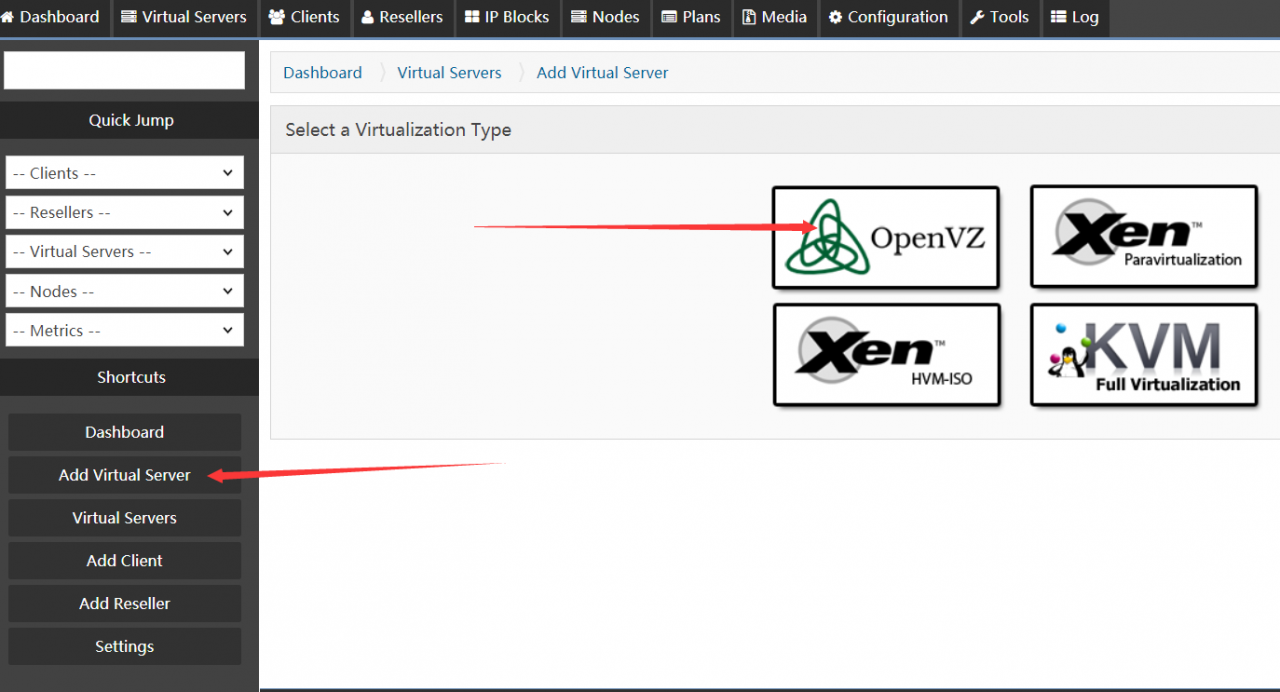Go to Virtual Servers via breadcrumb link

coord(449,73)
